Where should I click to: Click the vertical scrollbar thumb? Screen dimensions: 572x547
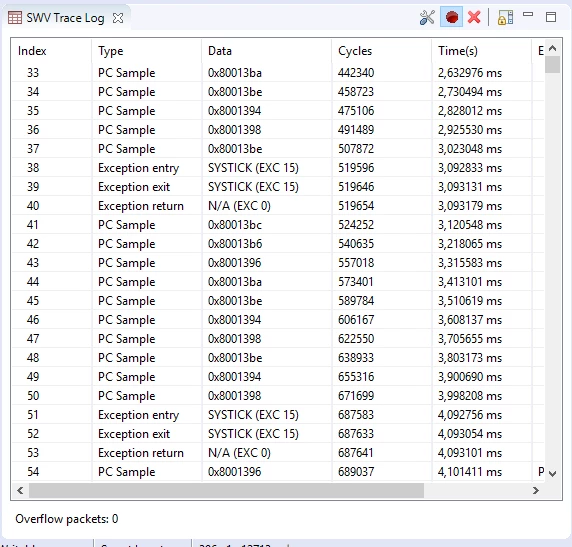(552, 65)
